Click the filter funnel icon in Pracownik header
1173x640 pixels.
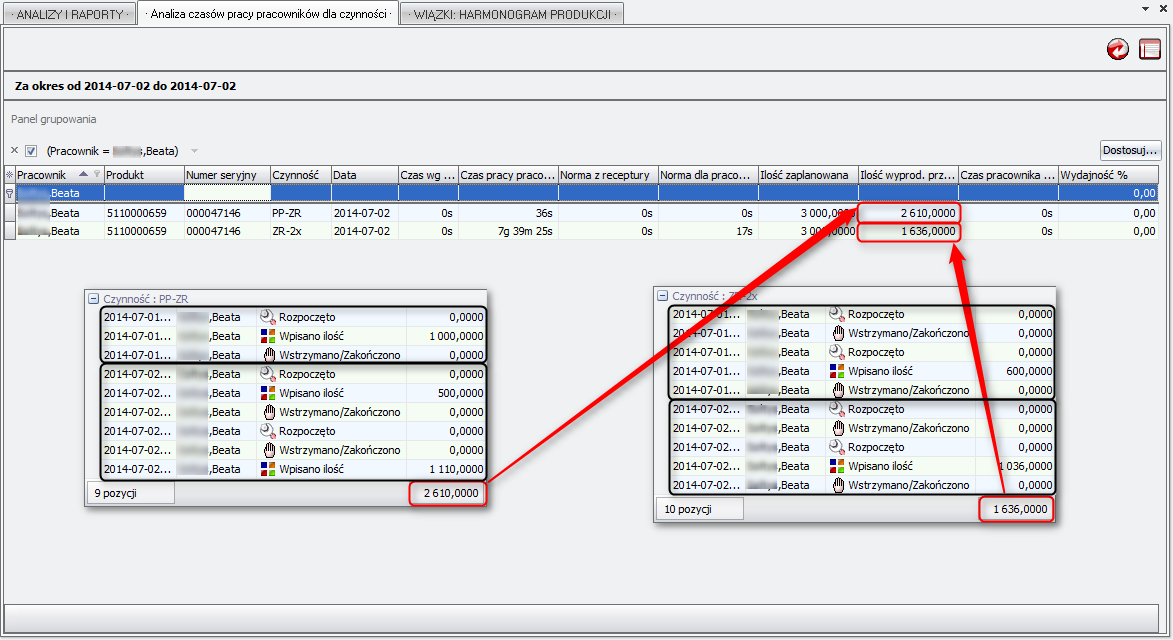97,174
